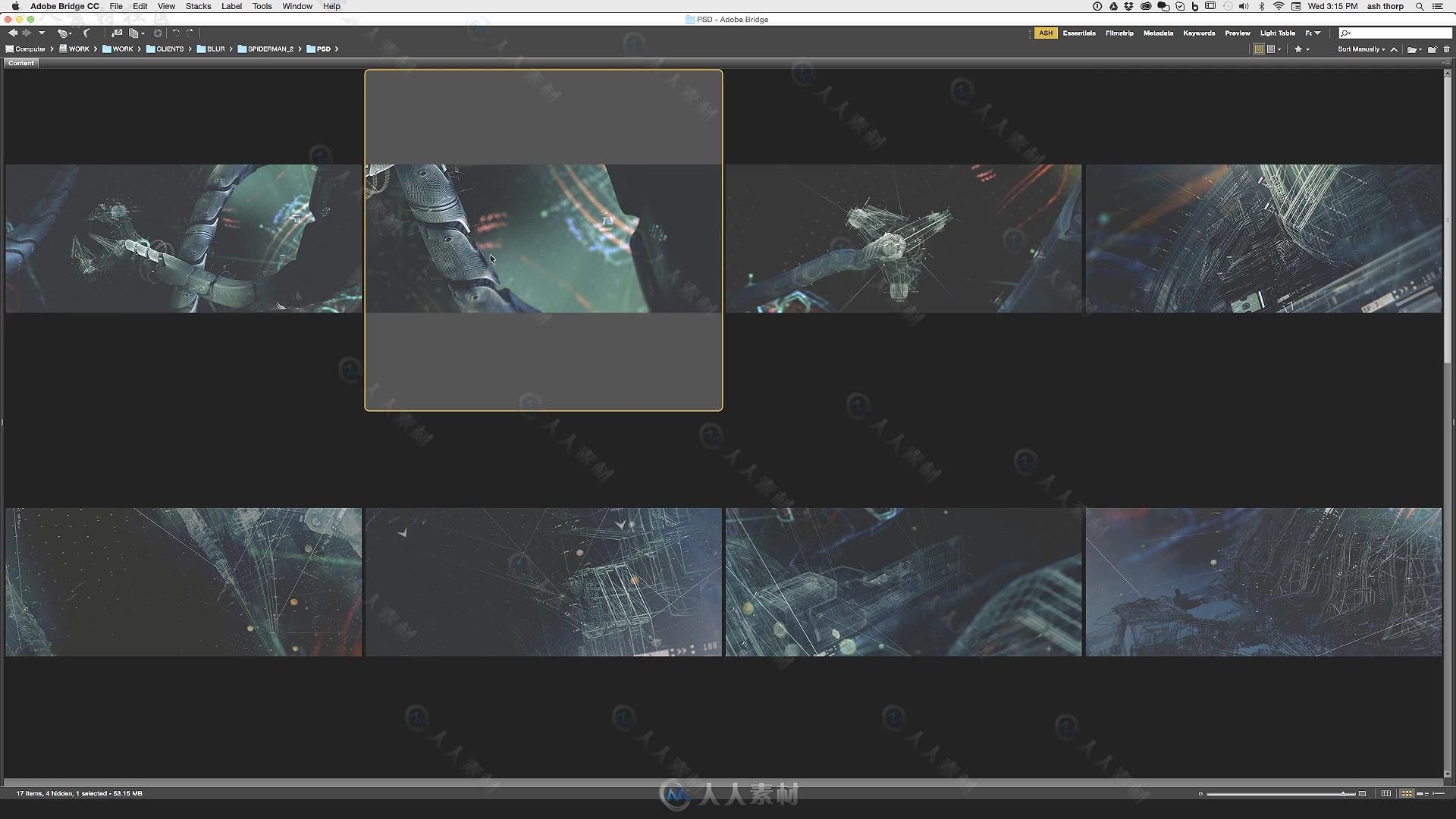Lock the thumbnail grid

(x=1385, y=794)
